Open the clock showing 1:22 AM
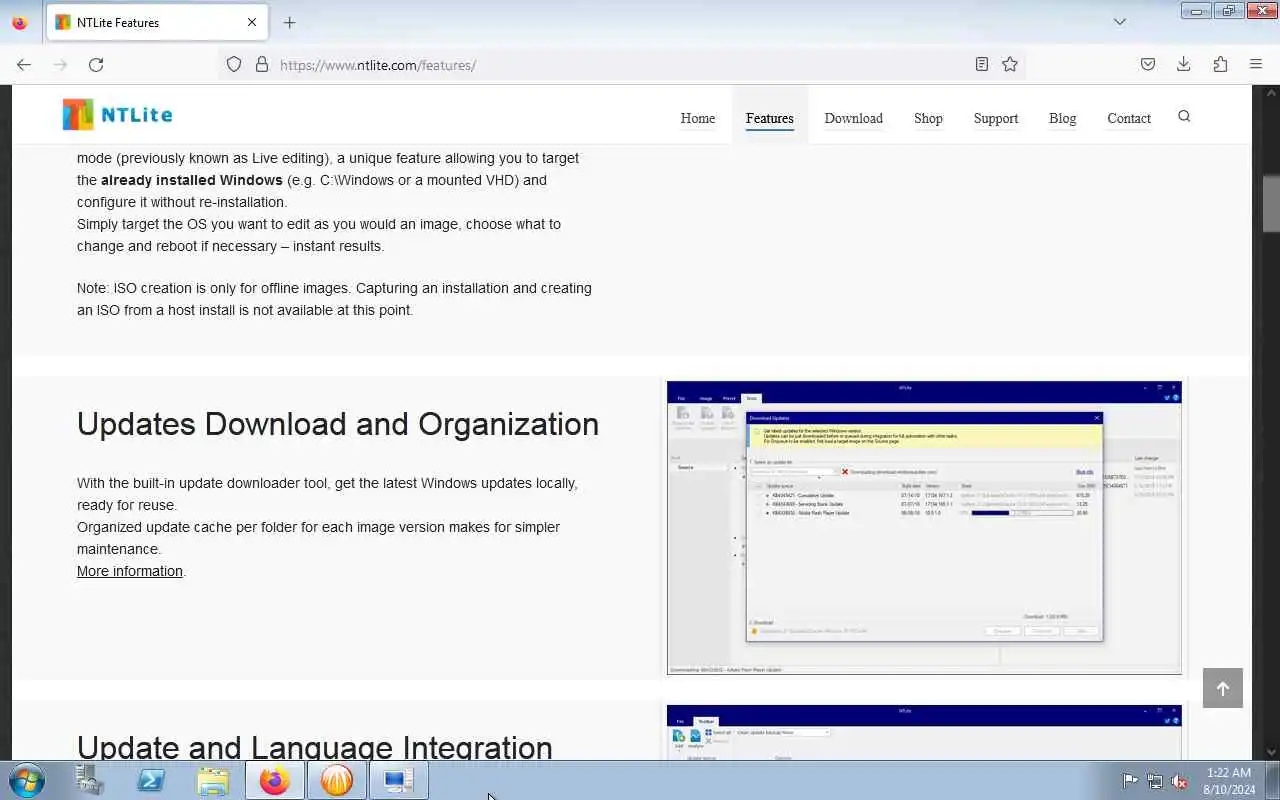This screenshot has width=1280, height=800. tap(1229, 780)
